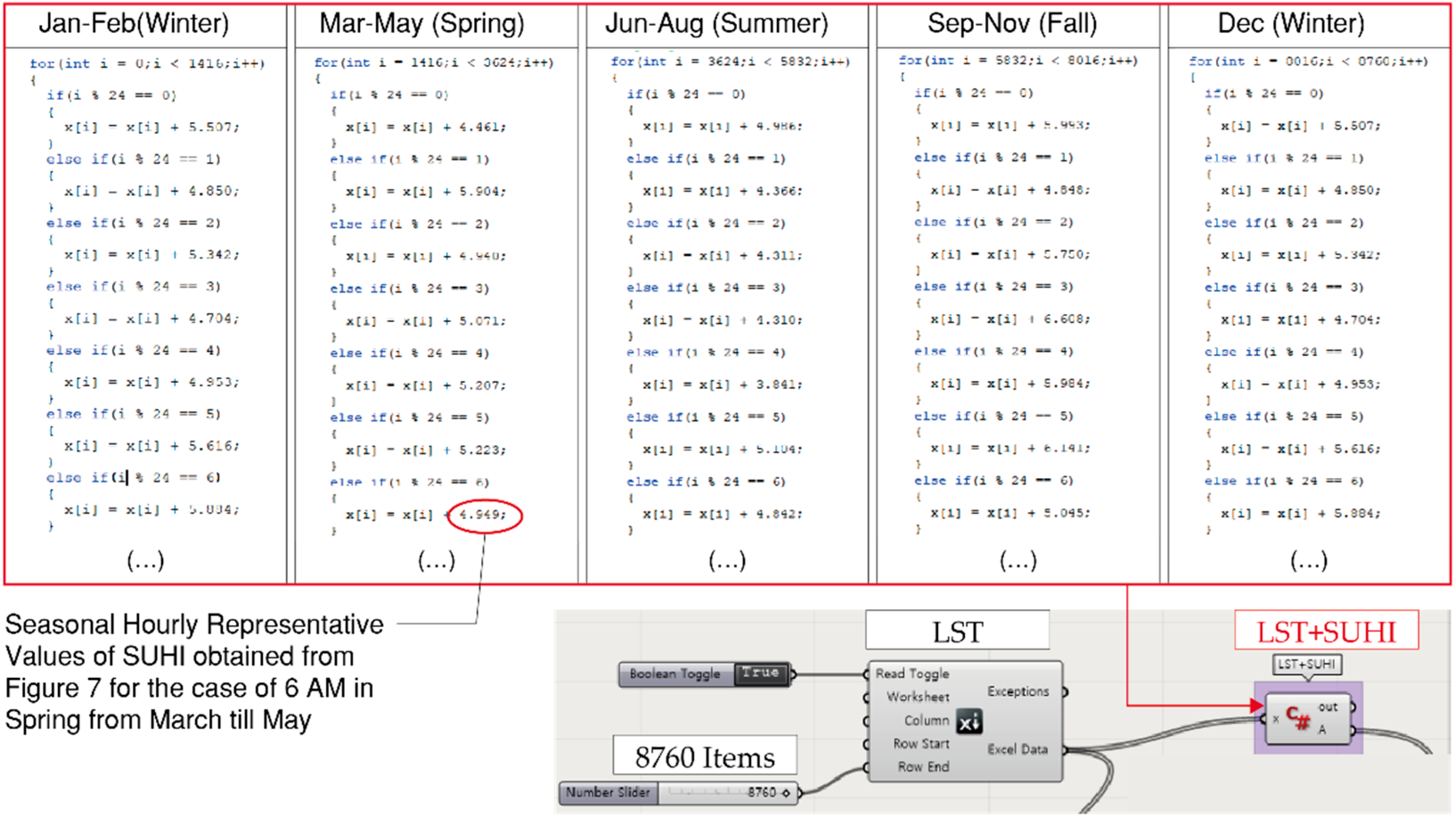Select the Mar-May (Spring) column header
Viewport: 1456px width, 821px height.
coord(422,24)
